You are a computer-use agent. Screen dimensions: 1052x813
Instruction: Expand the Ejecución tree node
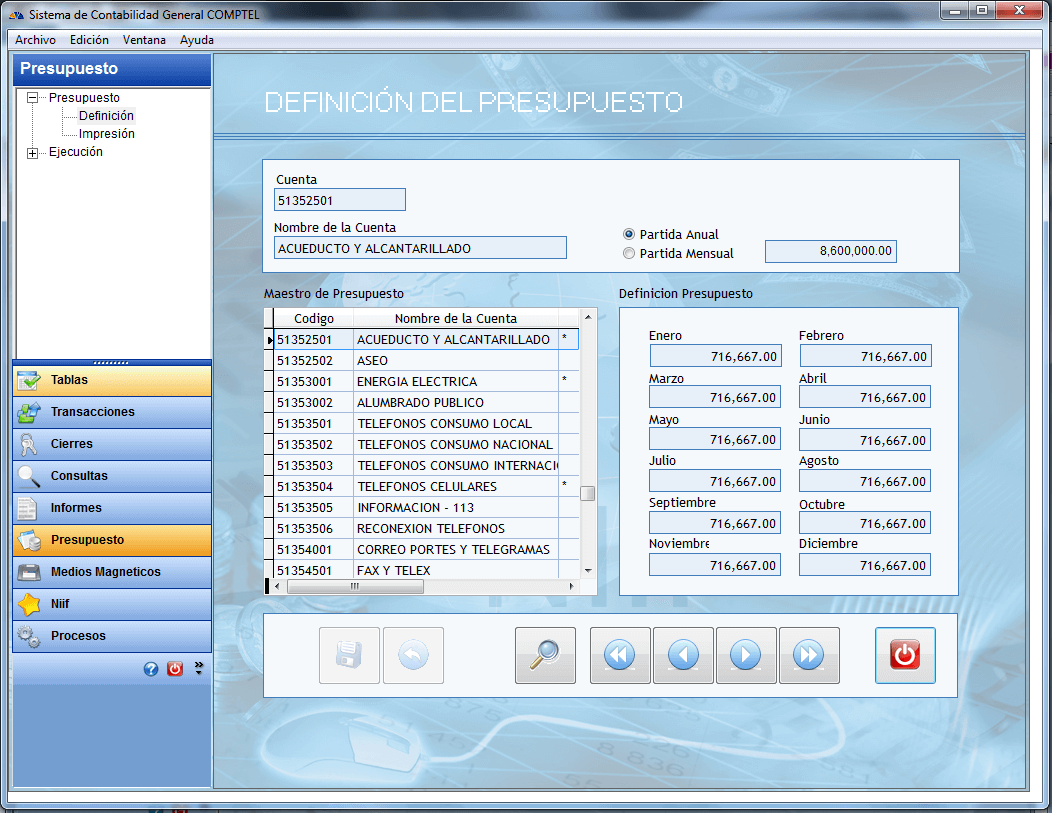tap(32, 153)
